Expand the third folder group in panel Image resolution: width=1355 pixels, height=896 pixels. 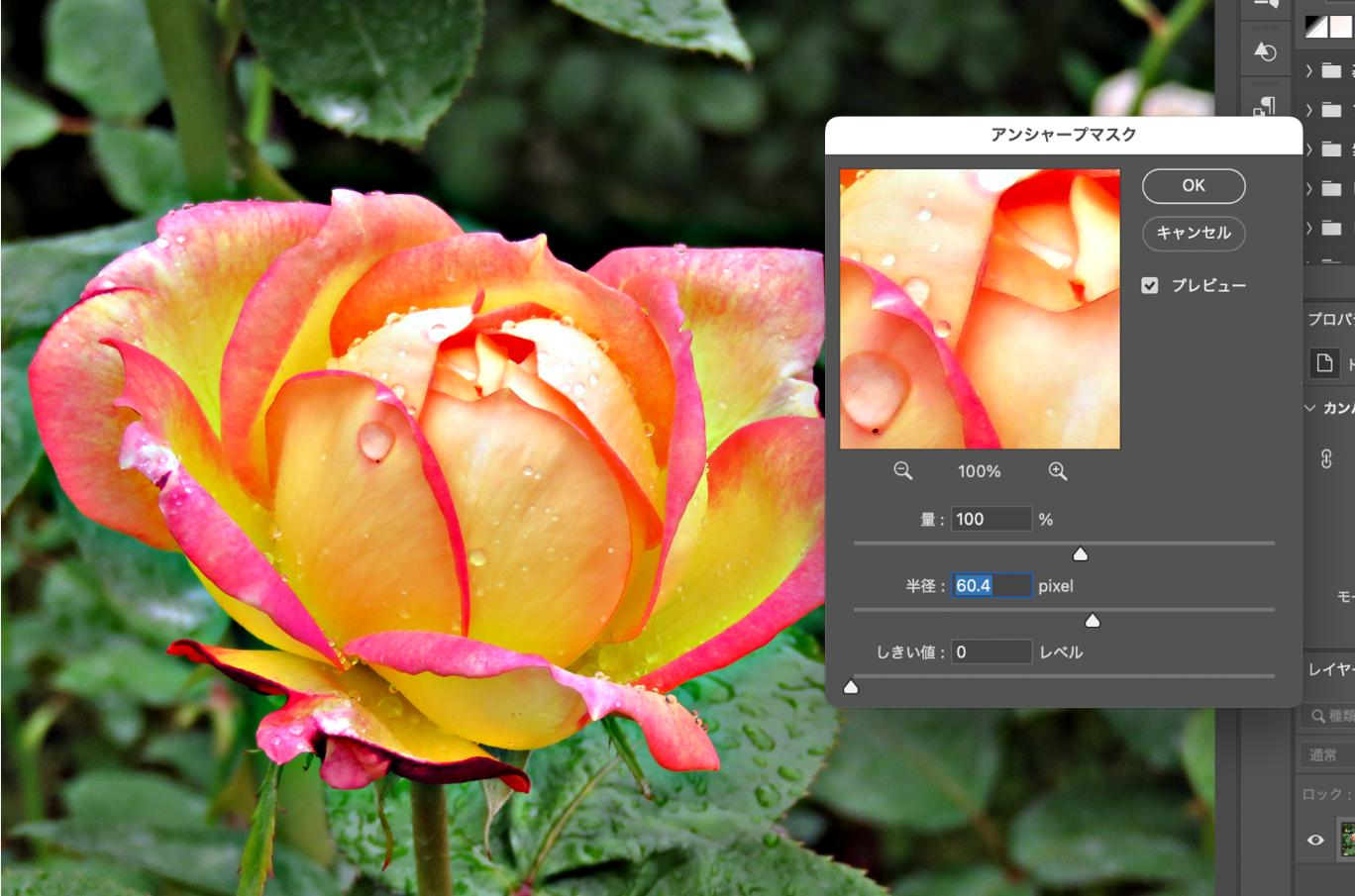coord(1309,149)
